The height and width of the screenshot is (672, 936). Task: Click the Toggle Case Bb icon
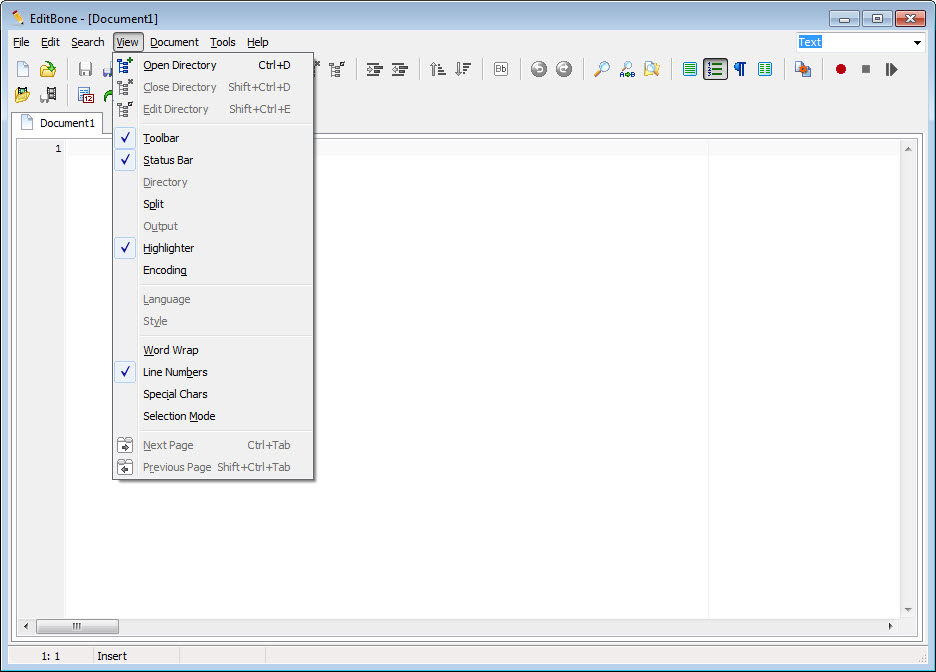click(x=501, y=69)
